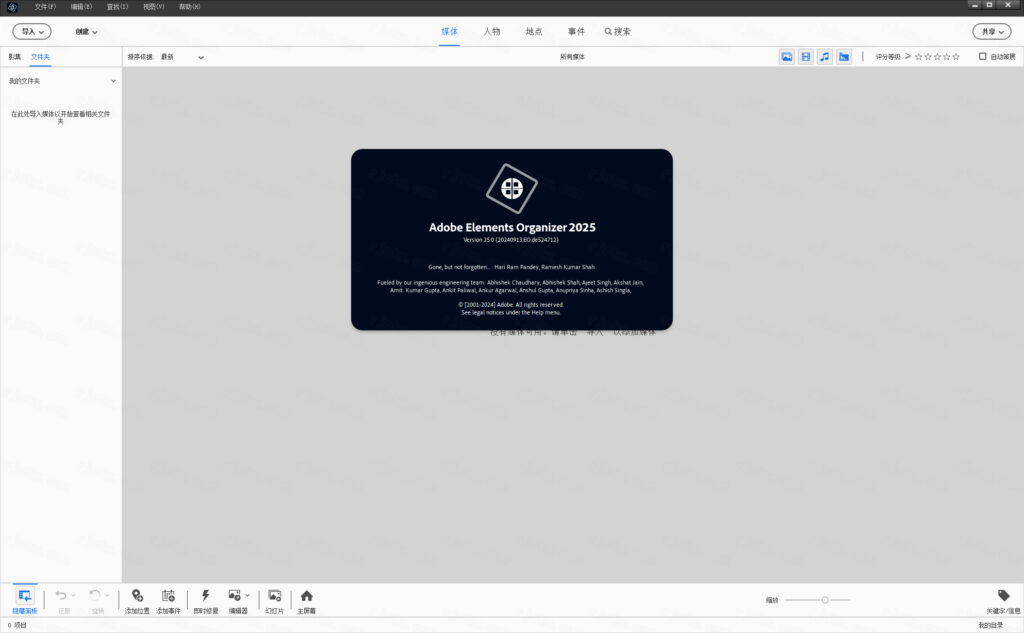Viewport: 1024px width, 633px height.
Task: Open the rotate dropdown arrow
Action: (107, 595)
